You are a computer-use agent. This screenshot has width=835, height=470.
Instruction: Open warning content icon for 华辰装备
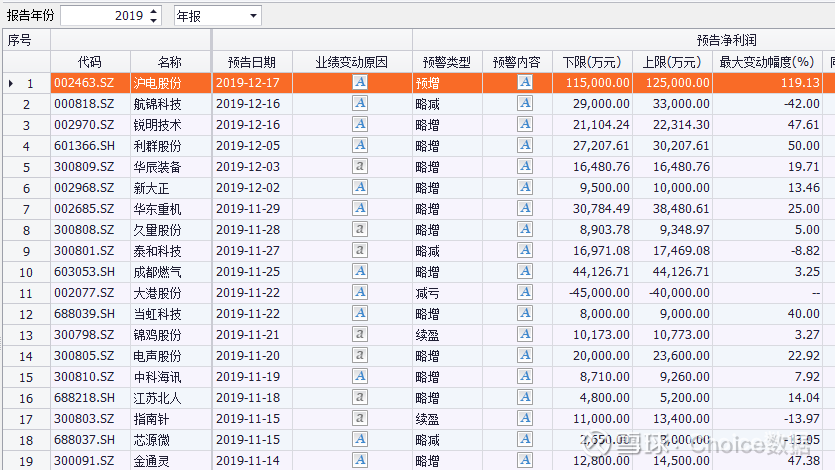point(525,167)
